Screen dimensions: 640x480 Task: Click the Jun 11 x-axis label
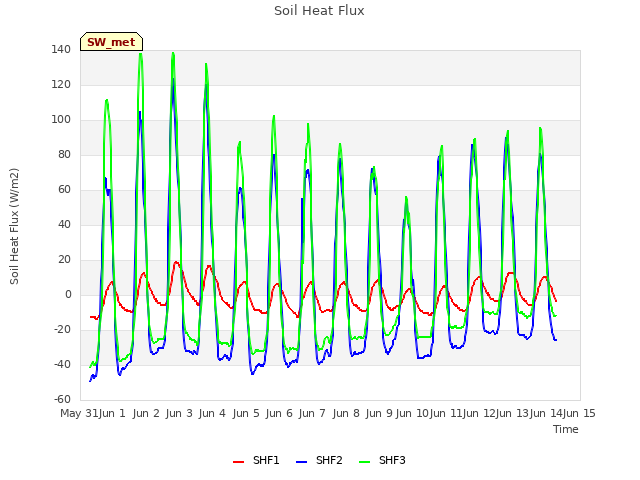446,413
